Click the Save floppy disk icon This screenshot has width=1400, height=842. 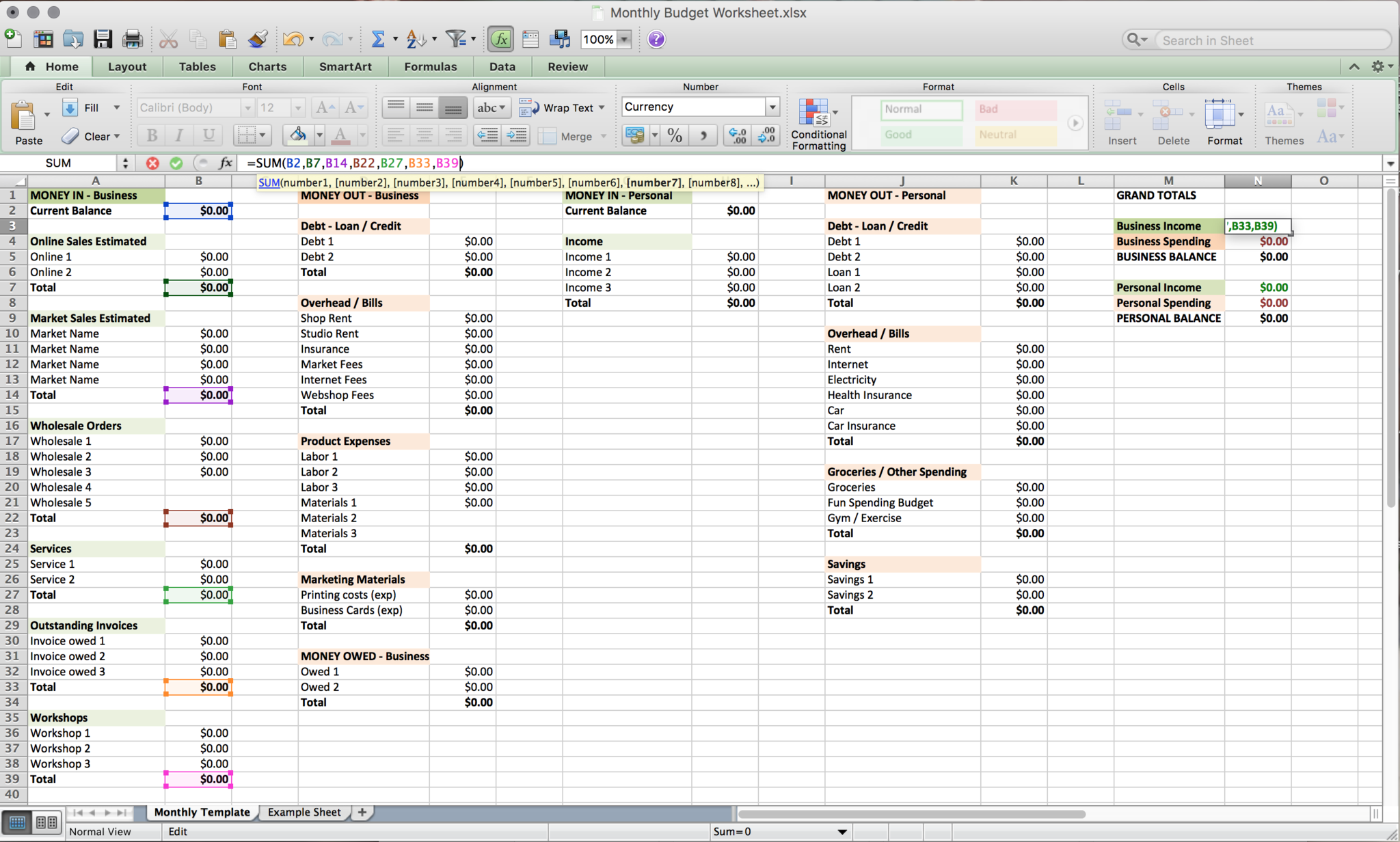coord(103,39)
